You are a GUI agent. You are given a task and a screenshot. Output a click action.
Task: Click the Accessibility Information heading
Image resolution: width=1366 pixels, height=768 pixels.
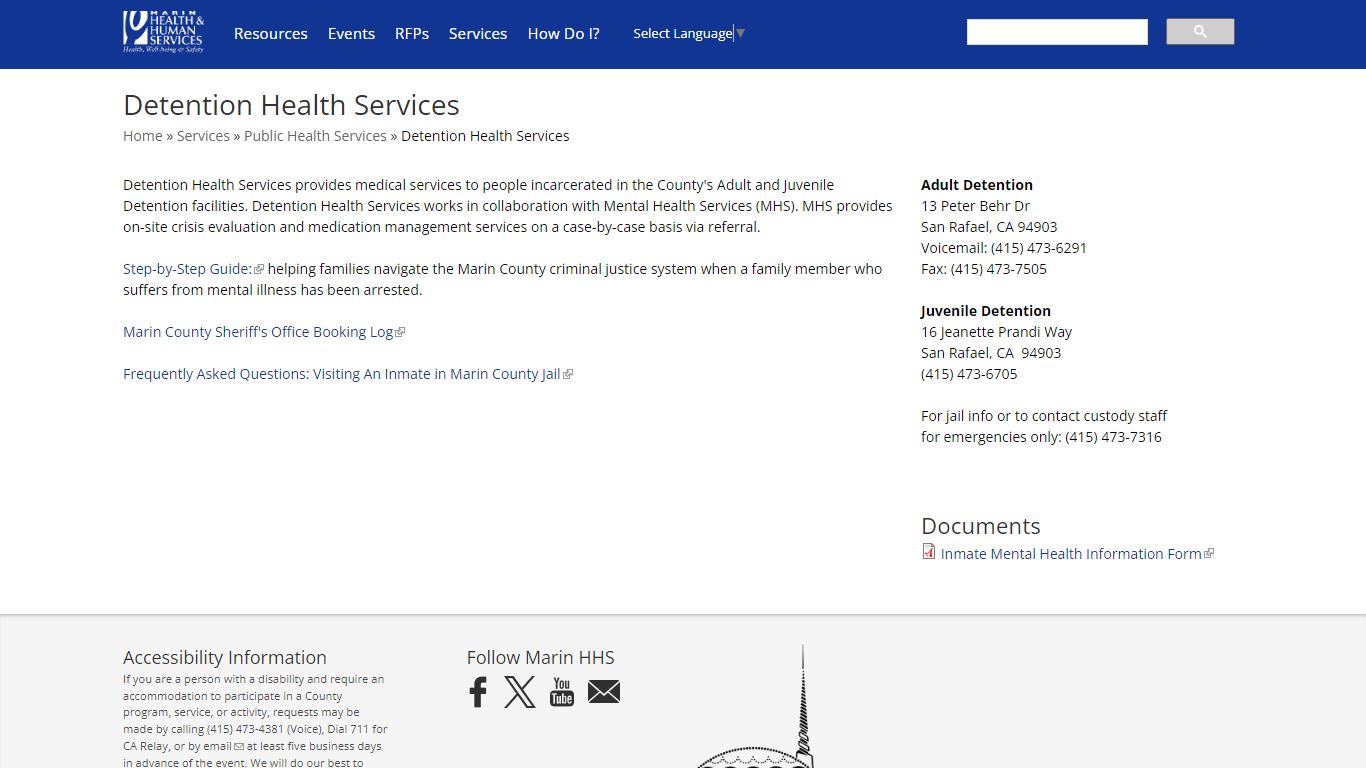225,657
